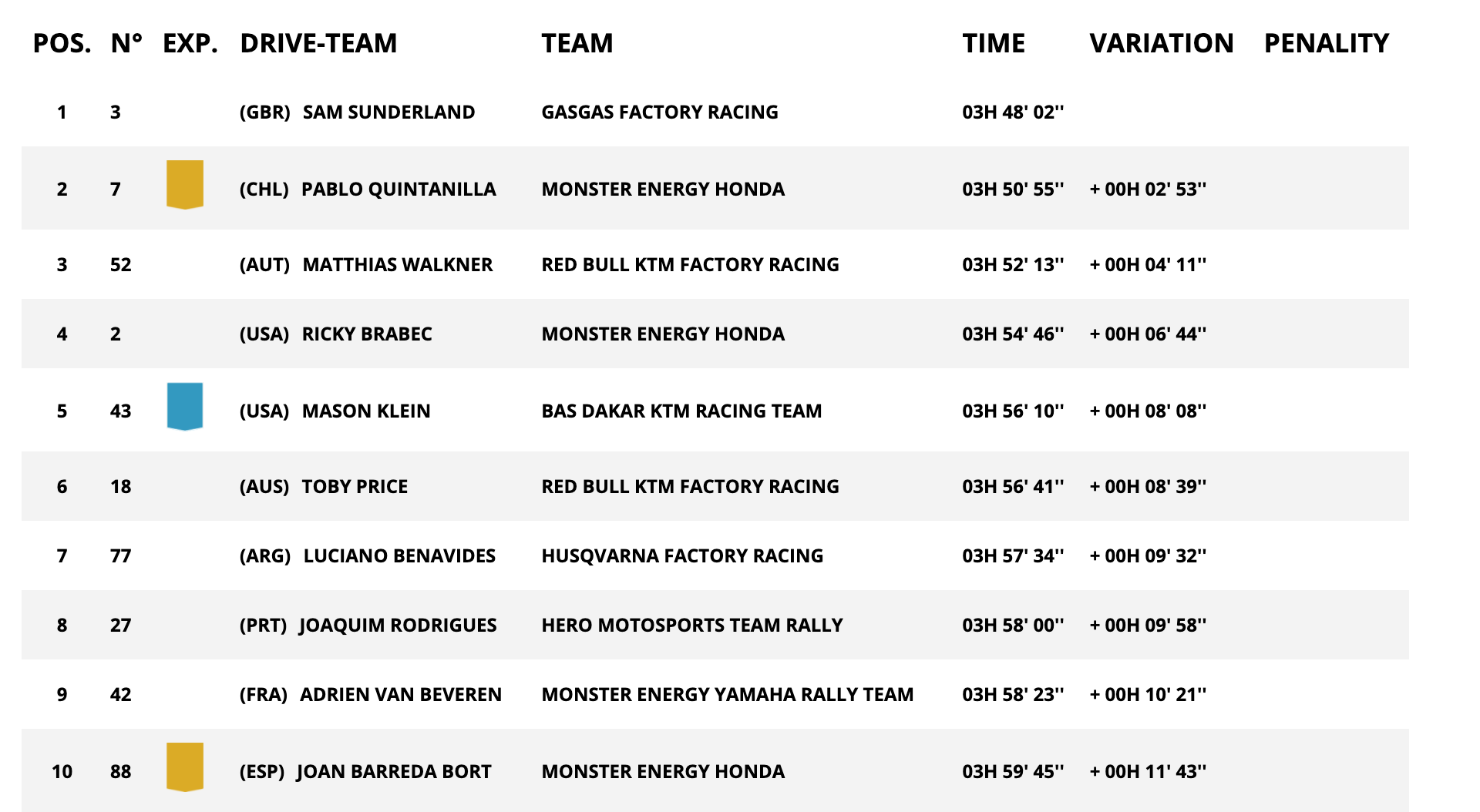This screenshot has height=812, width=1480.
Task: Click Monster Energy Yamaha Rally Team
Action: point(728,695)
